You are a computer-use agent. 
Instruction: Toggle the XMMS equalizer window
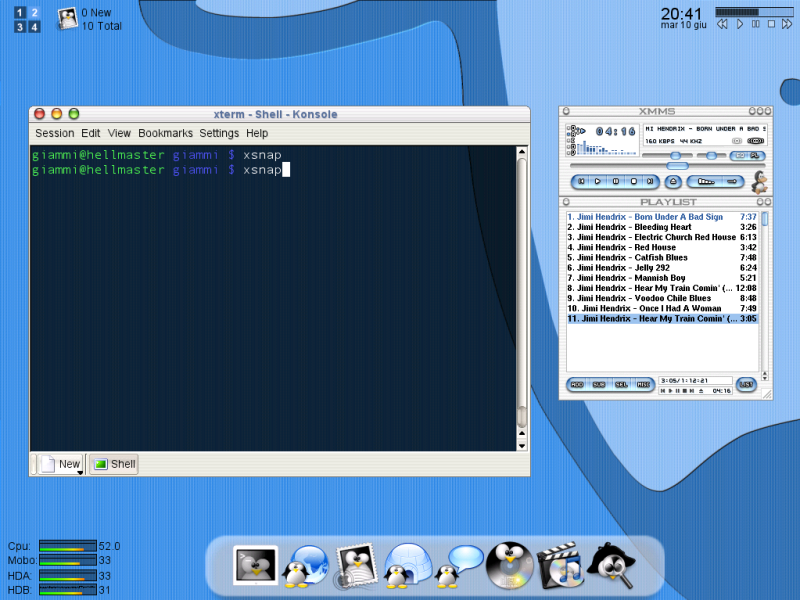point(740,156)
